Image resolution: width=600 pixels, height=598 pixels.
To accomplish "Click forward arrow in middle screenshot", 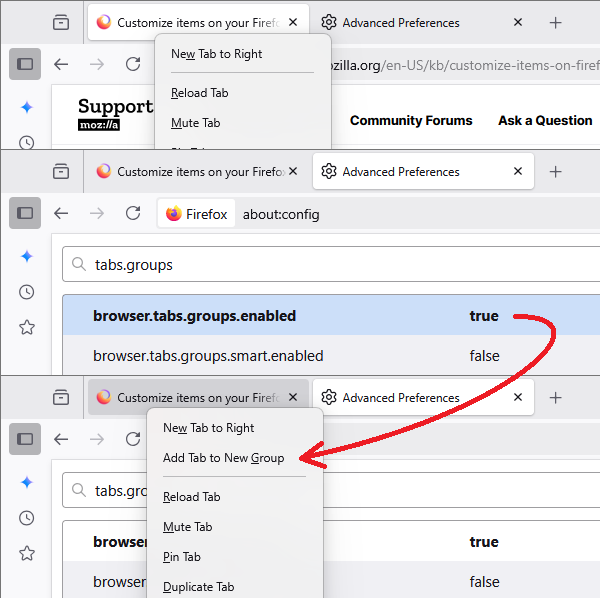I will [x=97, y=213].
